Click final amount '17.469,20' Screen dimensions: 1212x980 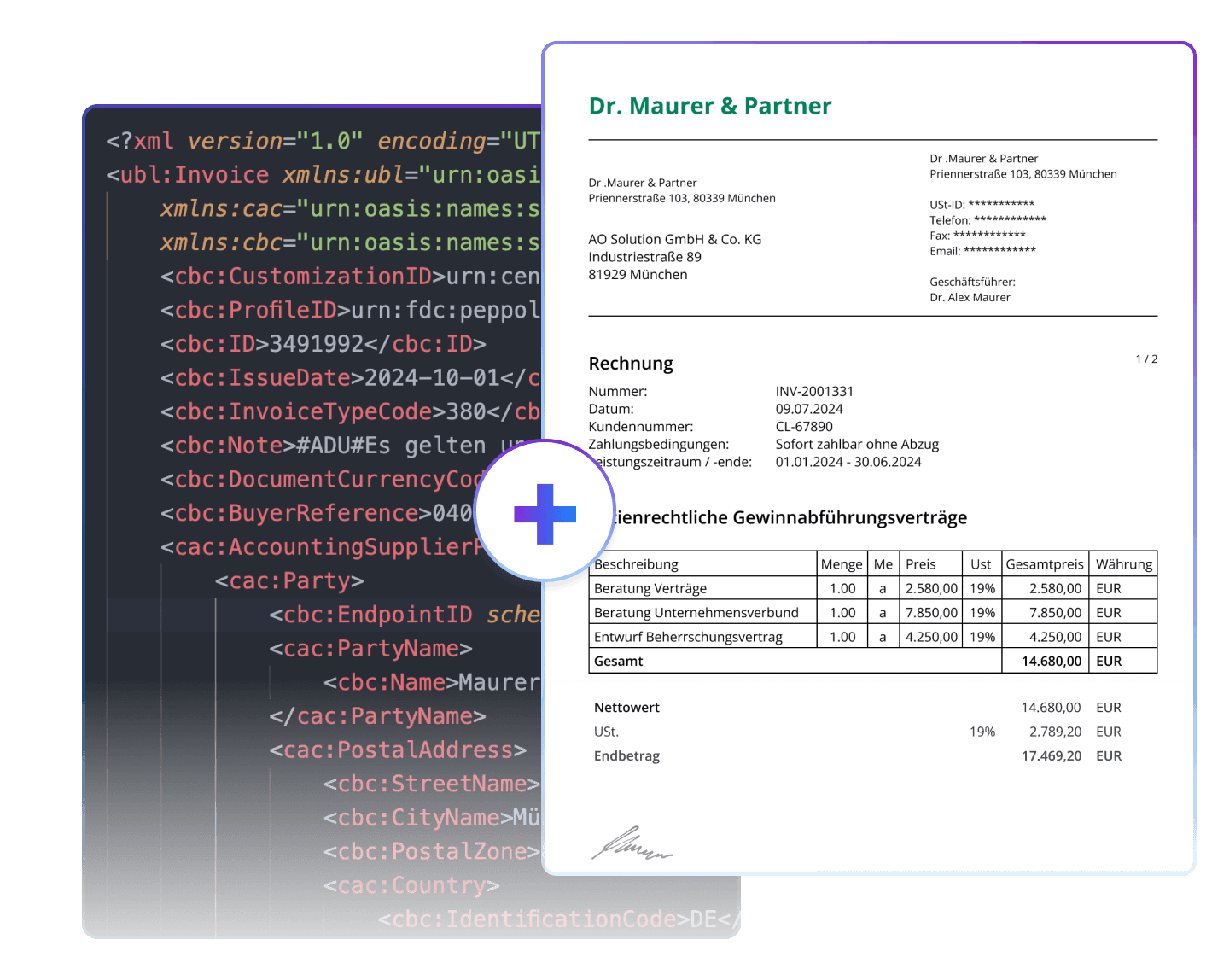1052,756
